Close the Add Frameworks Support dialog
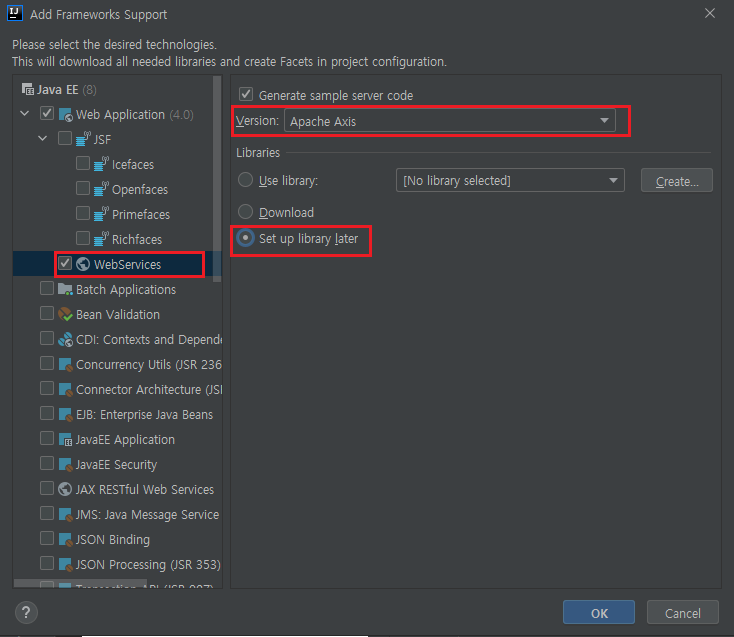This screenshot has height=637, width=734. pyautogui.click(x=710, y=13)
